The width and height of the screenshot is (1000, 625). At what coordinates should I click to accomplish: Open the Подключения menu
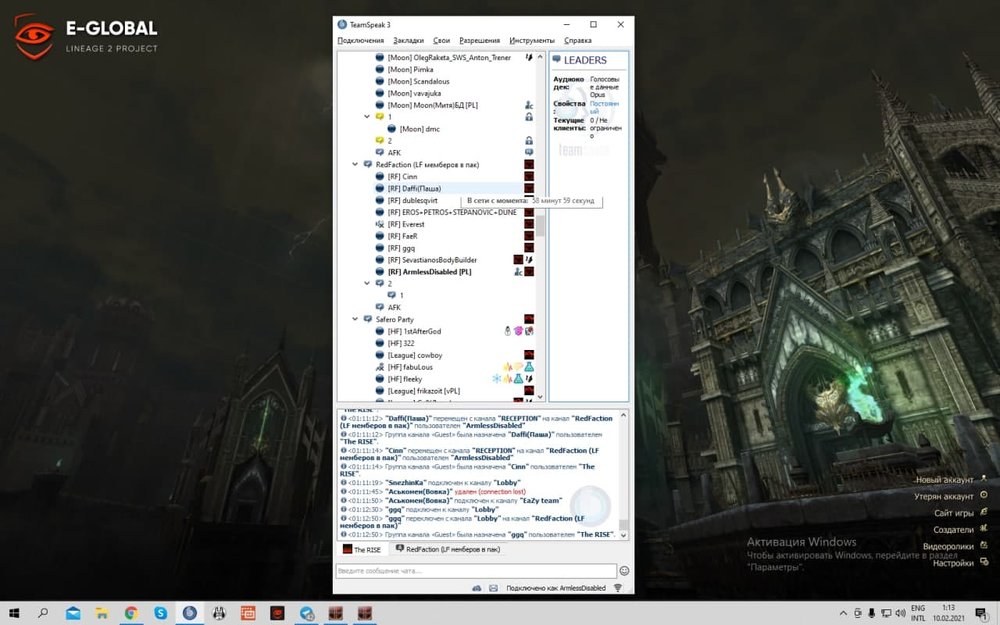coord(360,41)
